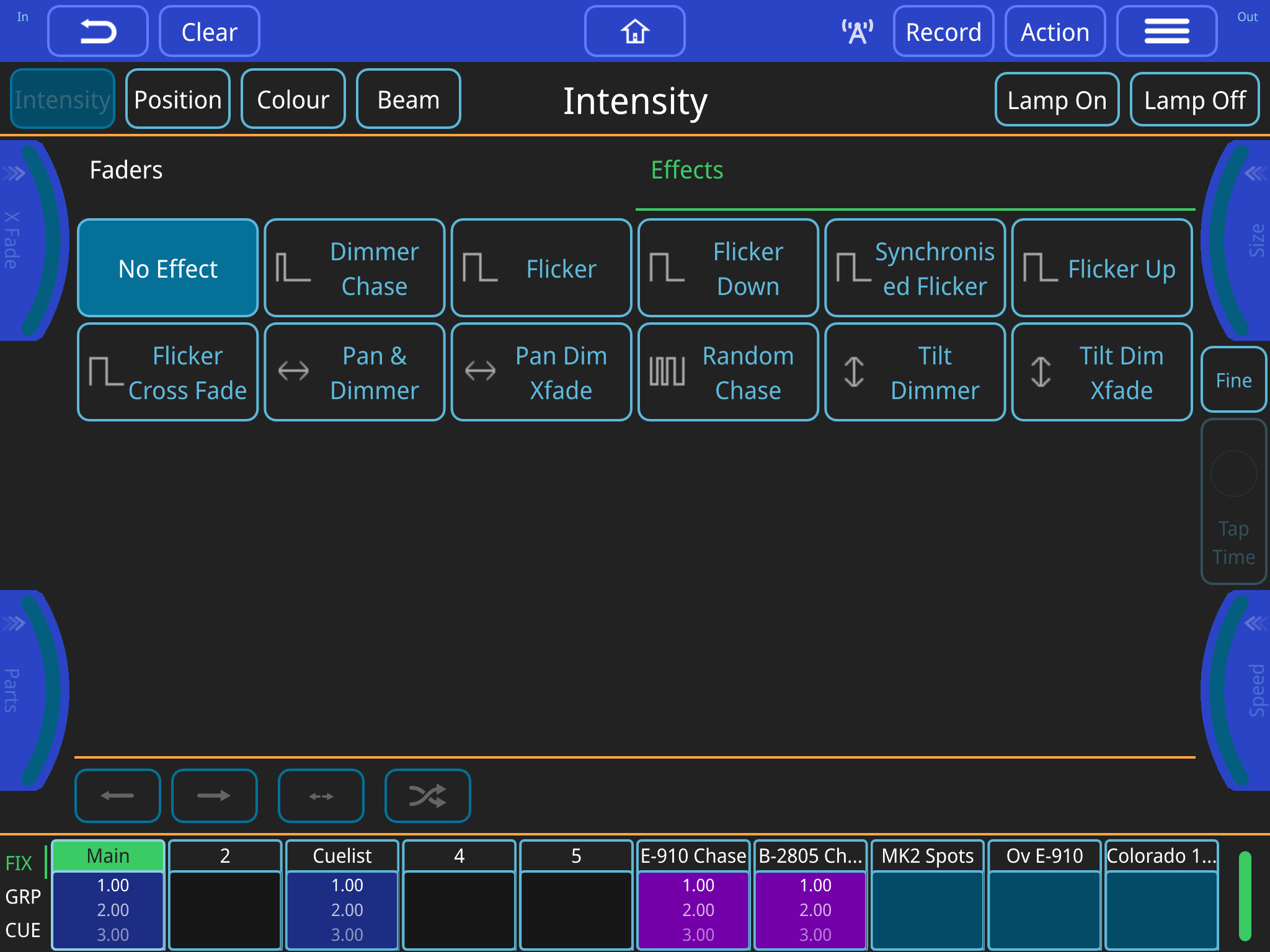The image size is (1270, 952).
Task: Select the random shuffle direction icon
Action: [x=427, y=795]
